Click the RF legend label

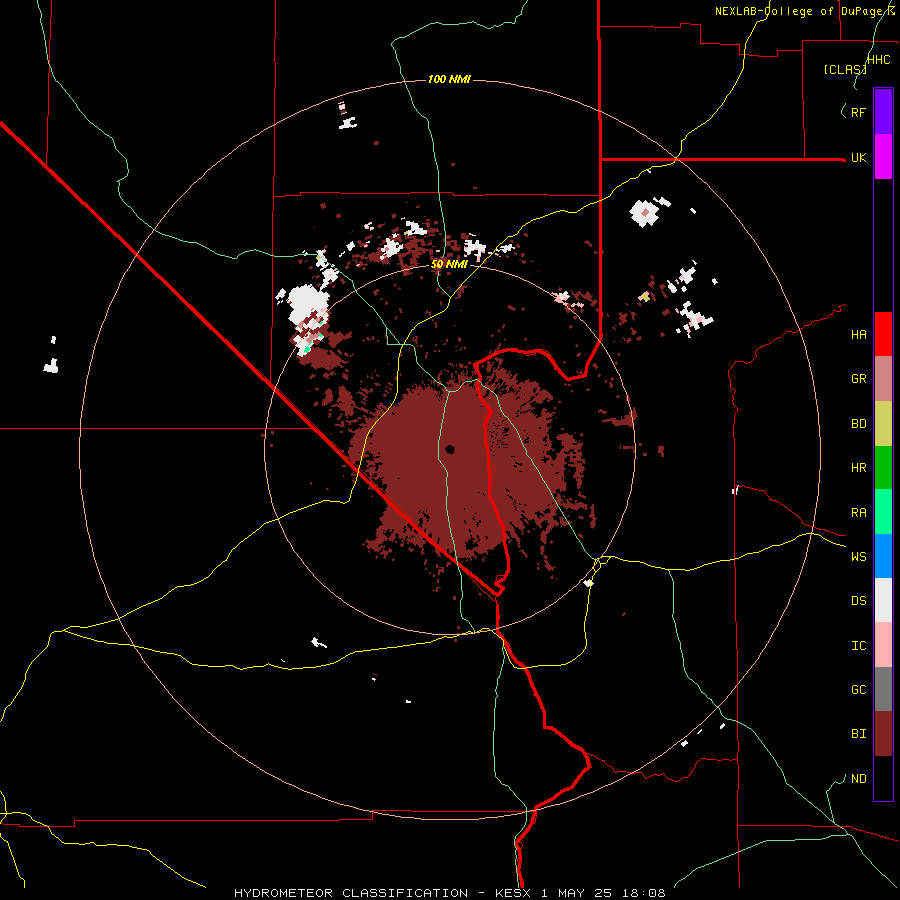tap(858, 112)
